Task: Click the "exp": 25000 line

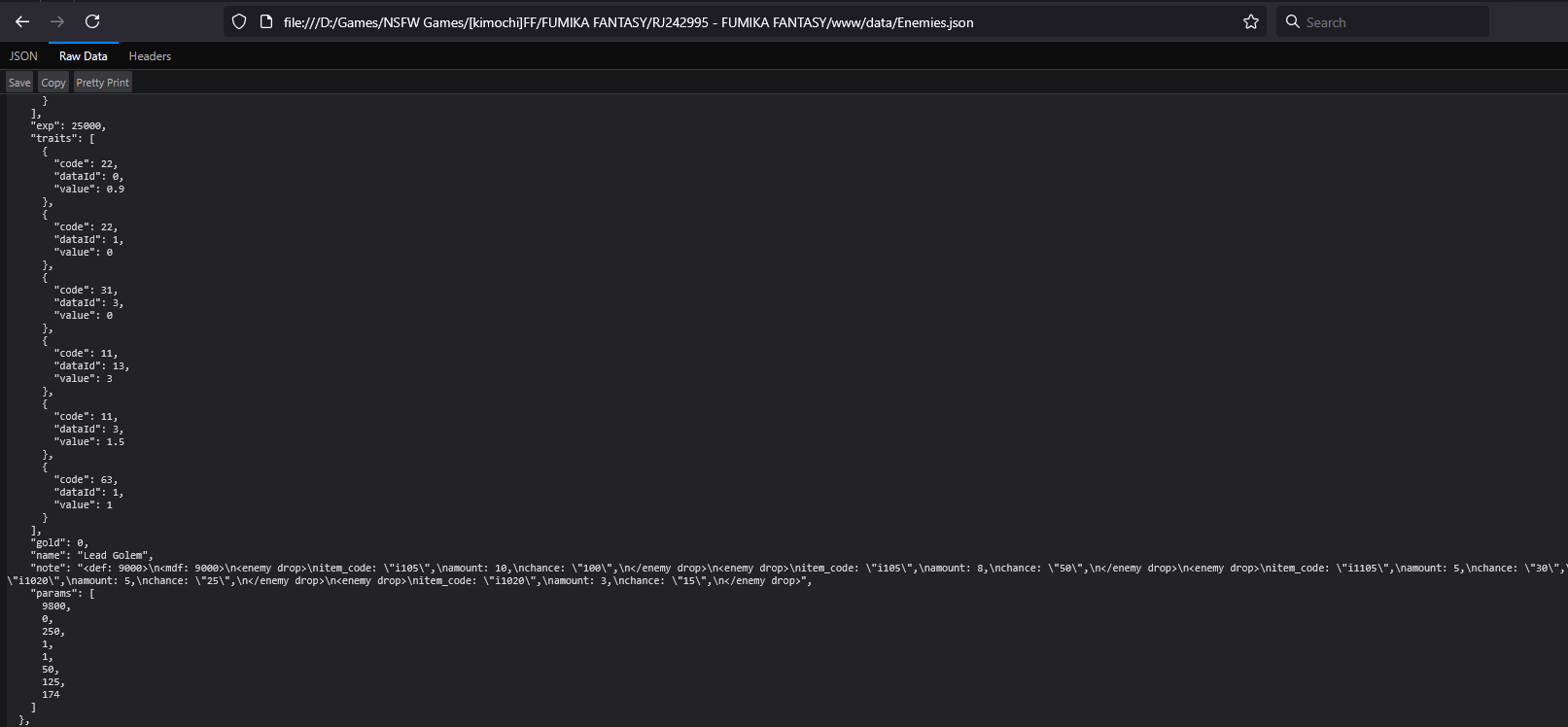Action: click(x=68, y=126)
